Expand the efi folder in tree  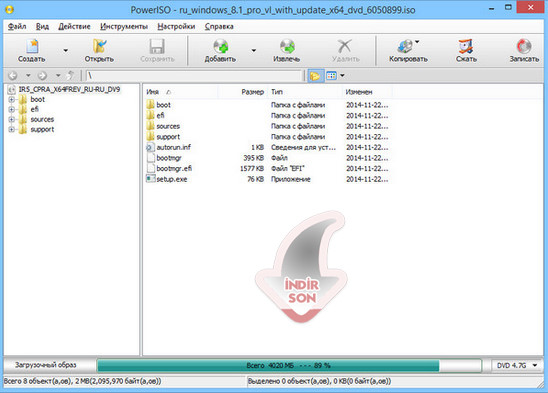(12, 109)
